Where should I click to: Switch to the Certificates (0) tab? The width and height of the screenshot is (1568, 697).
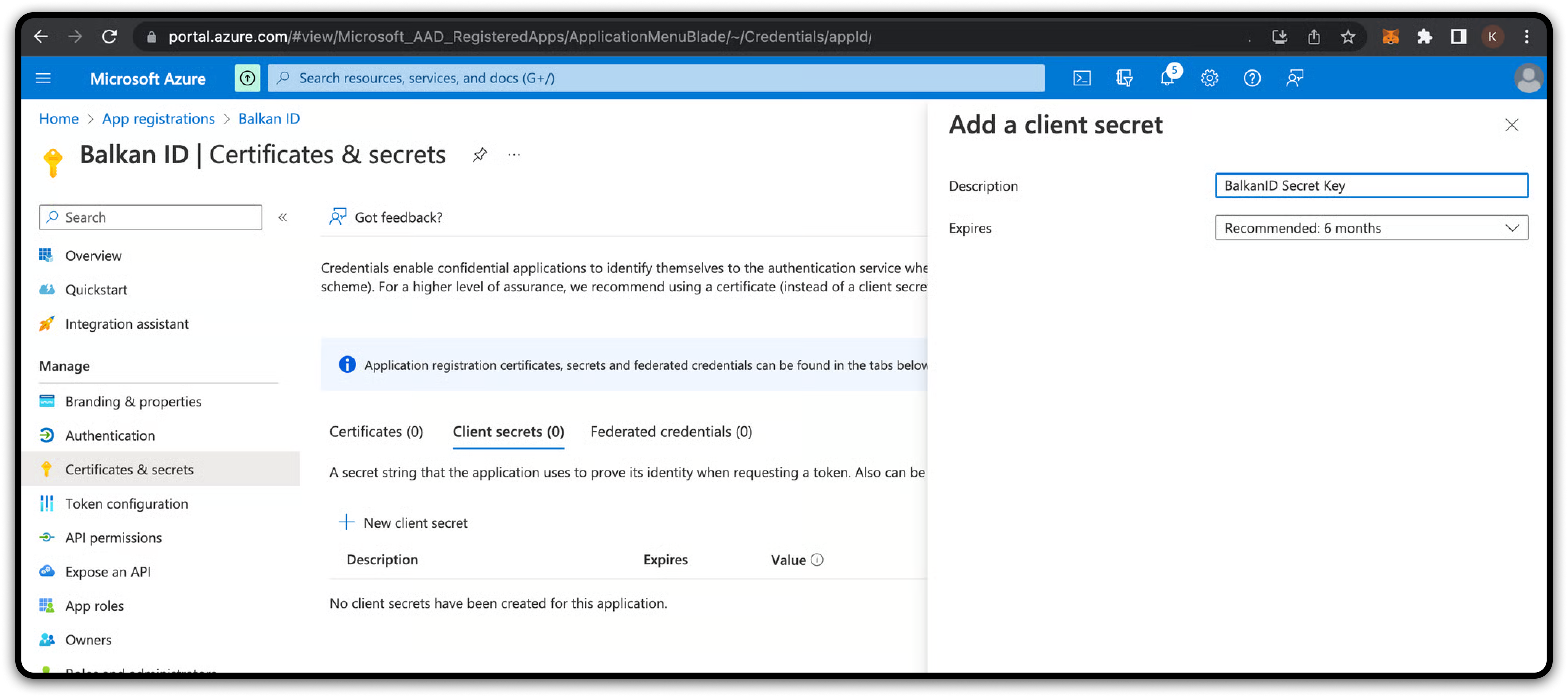click(x=376, y=432)
